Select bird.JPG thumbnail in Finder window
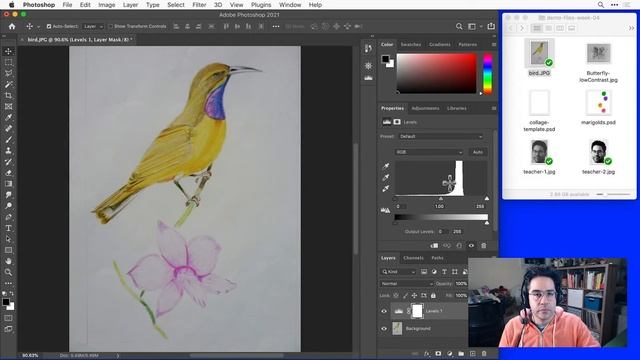640x360 pixels. (539, 53)
